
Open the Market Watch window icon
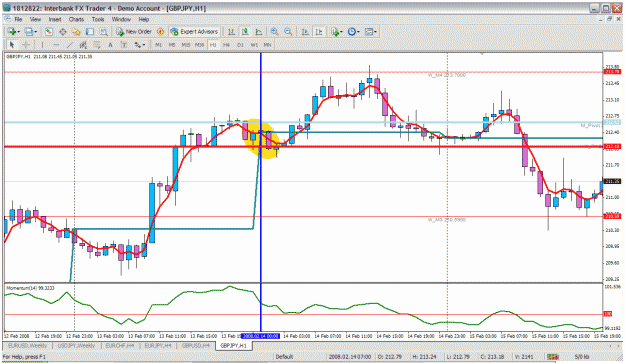49,32
